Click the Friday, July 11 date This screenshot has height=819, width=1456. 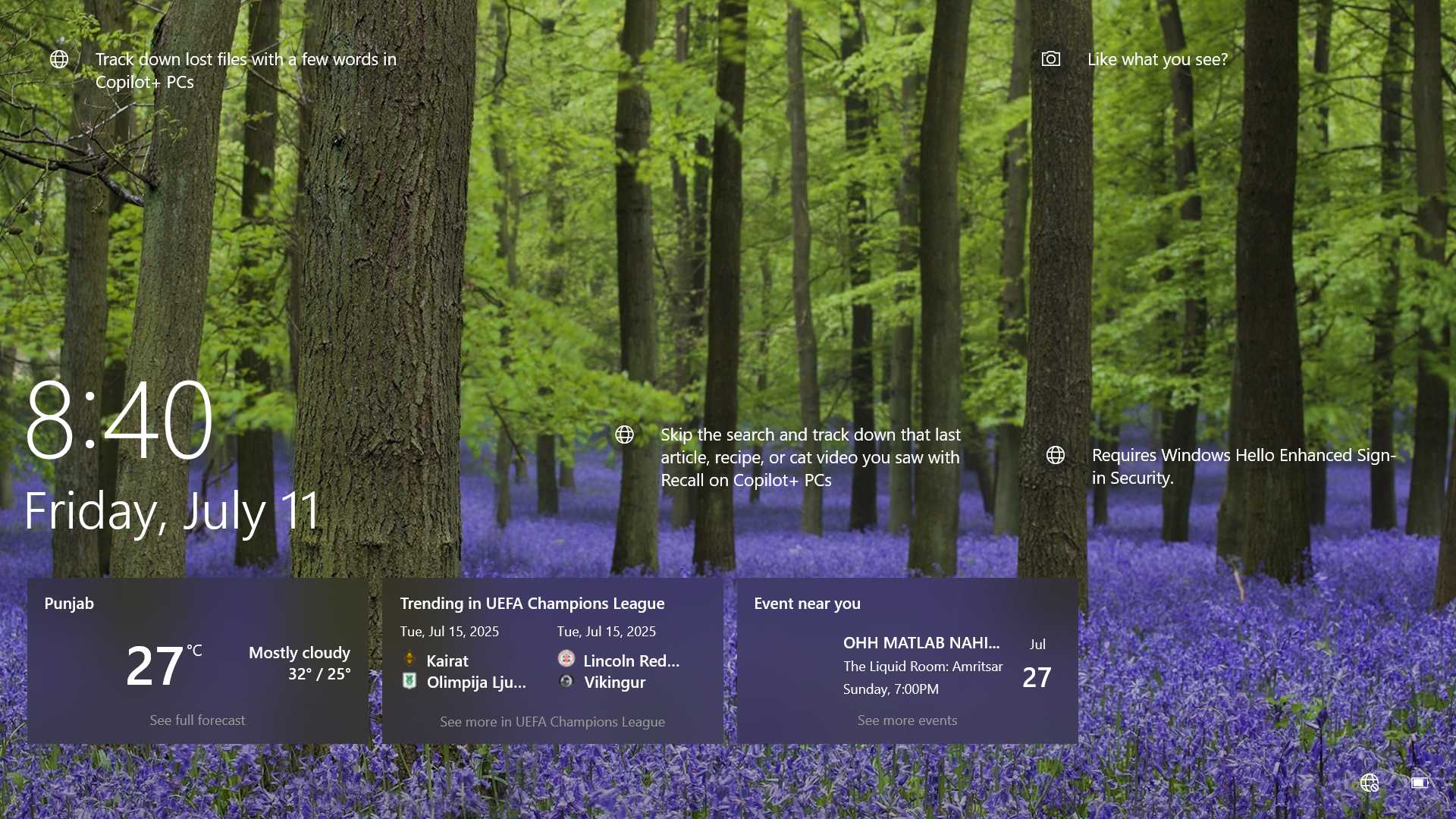click(172, 511)
